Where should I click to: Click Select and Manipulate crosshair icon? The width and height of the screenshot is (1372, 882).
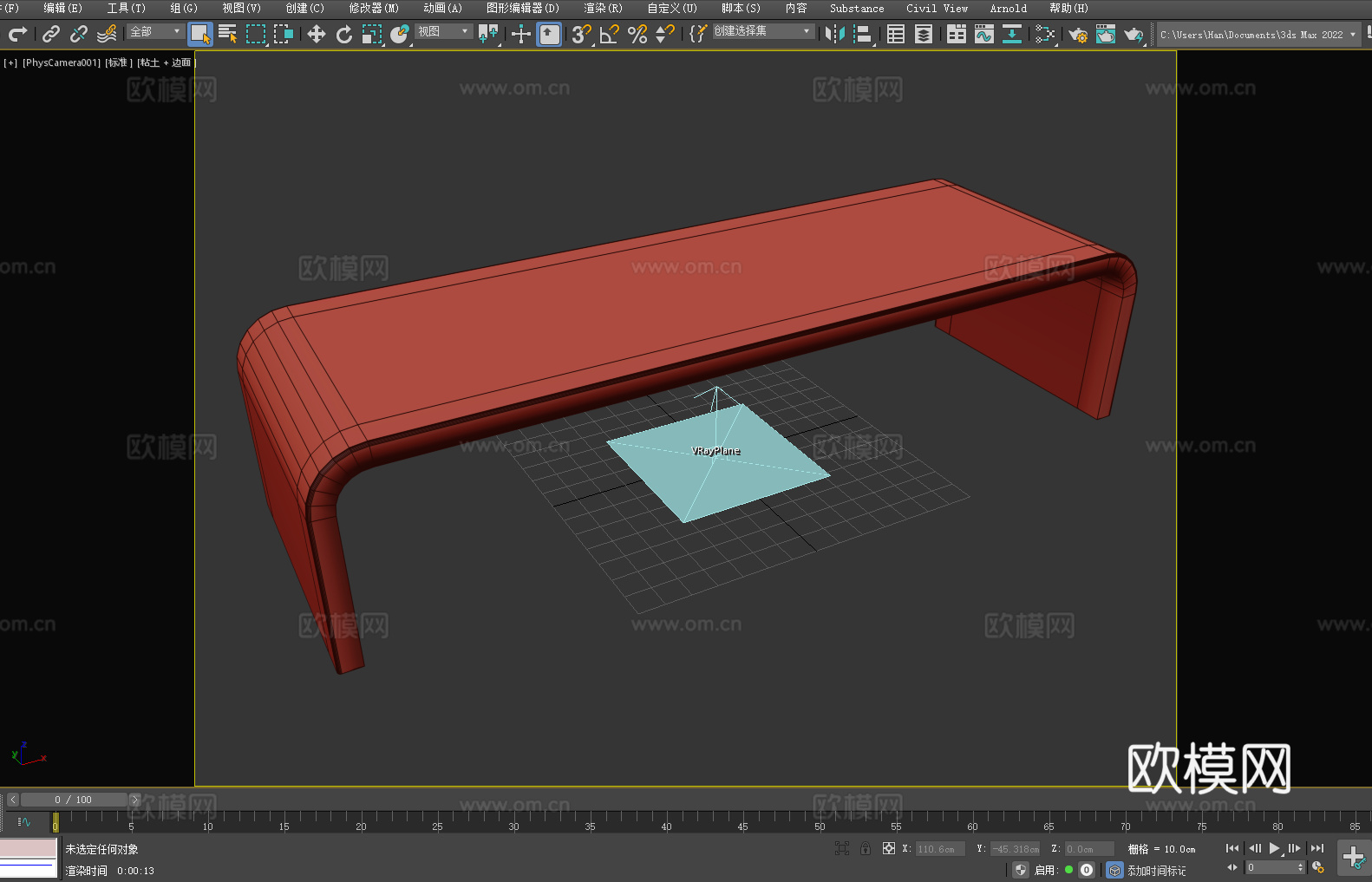pyautogui.click(x=521, y=34)
